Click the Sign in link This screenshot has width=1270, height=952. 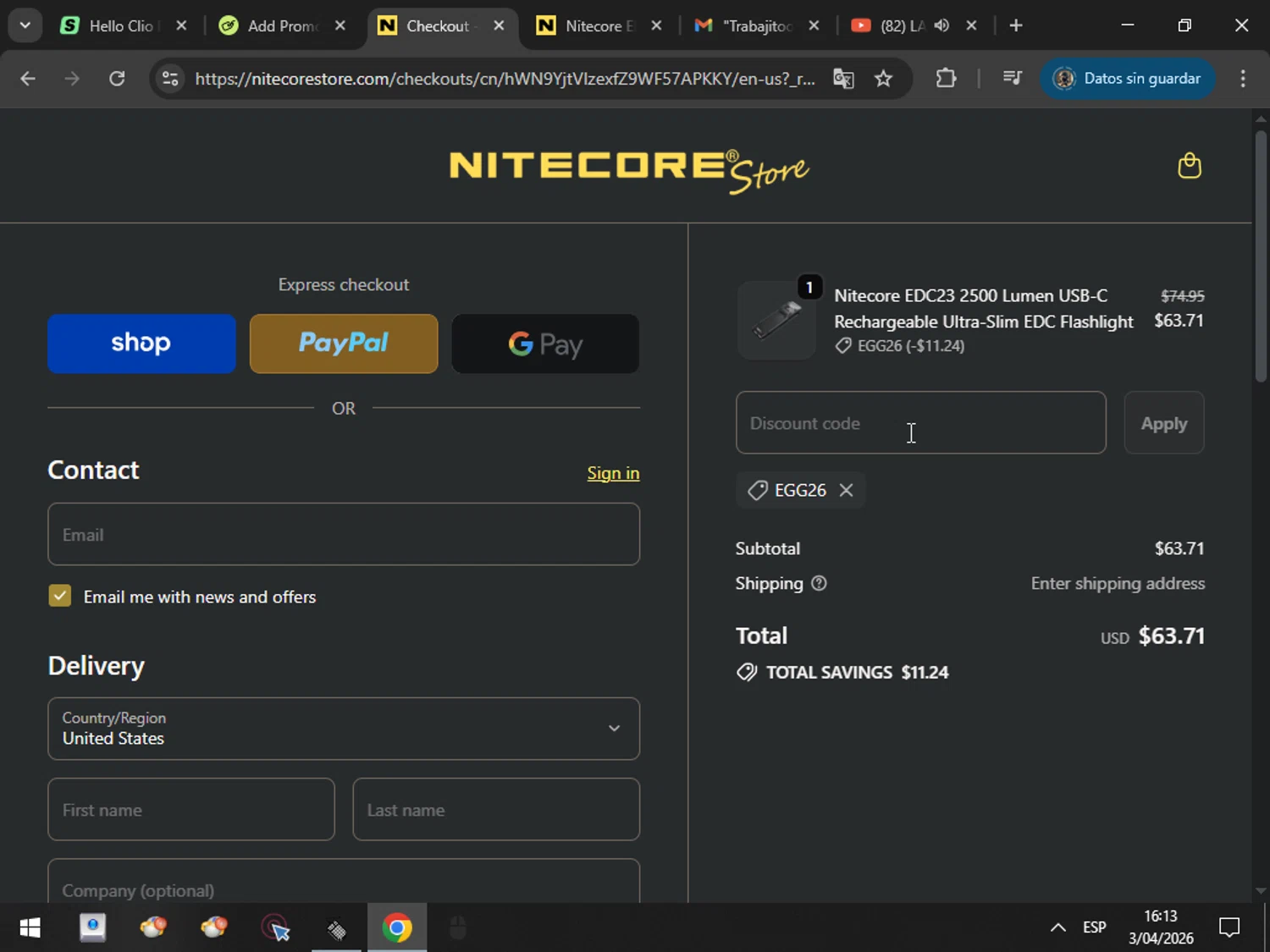[613, 473]
